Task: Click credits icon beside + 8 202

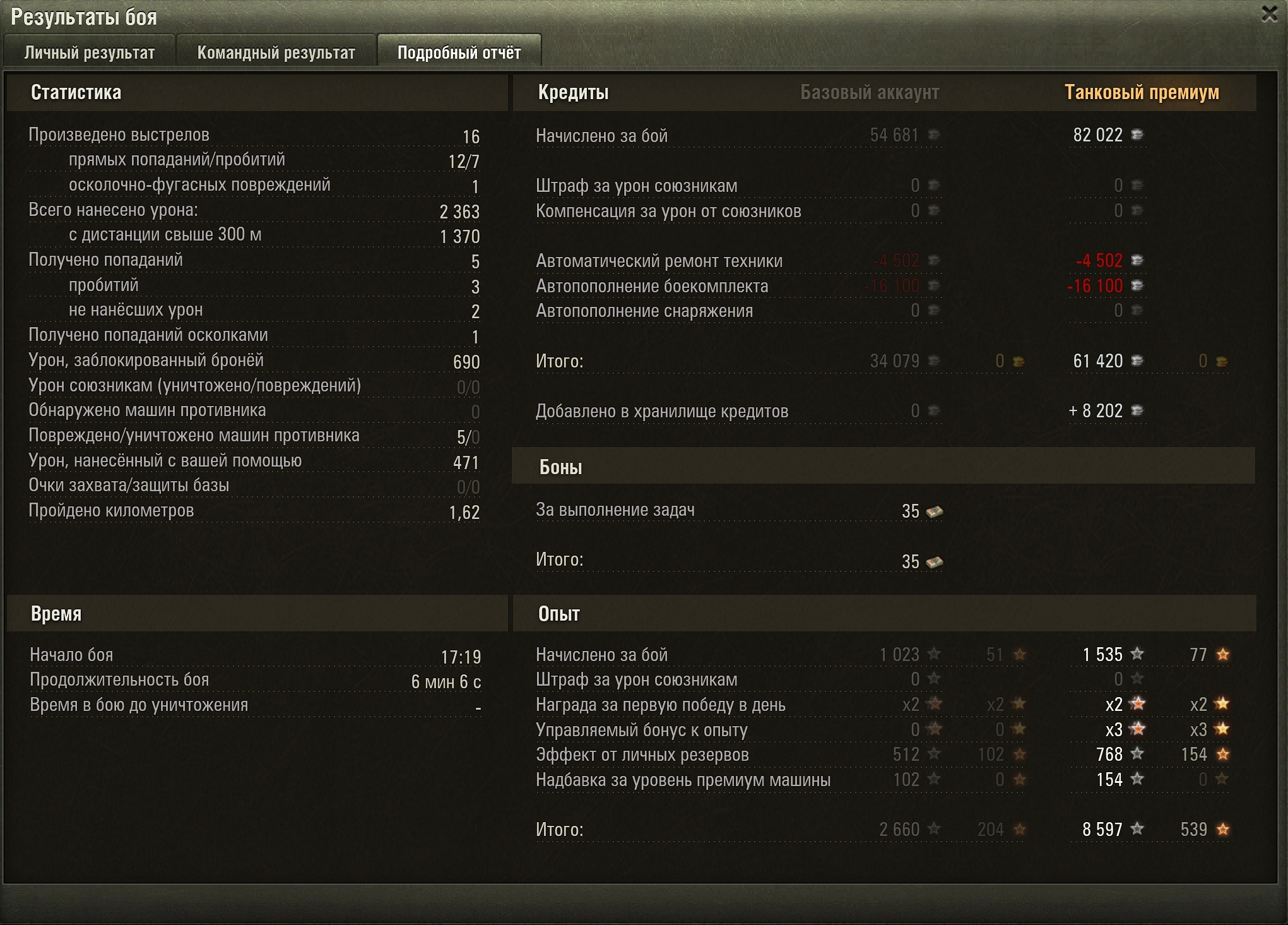Action: coord(1137,411)
